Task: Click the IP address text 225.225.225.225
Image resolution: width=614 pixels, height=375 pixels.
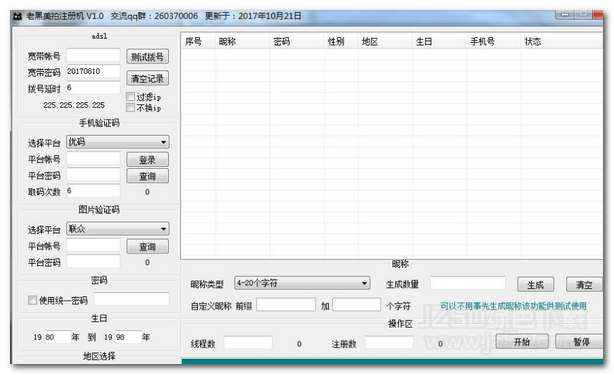Action: [x=74, y=105]
